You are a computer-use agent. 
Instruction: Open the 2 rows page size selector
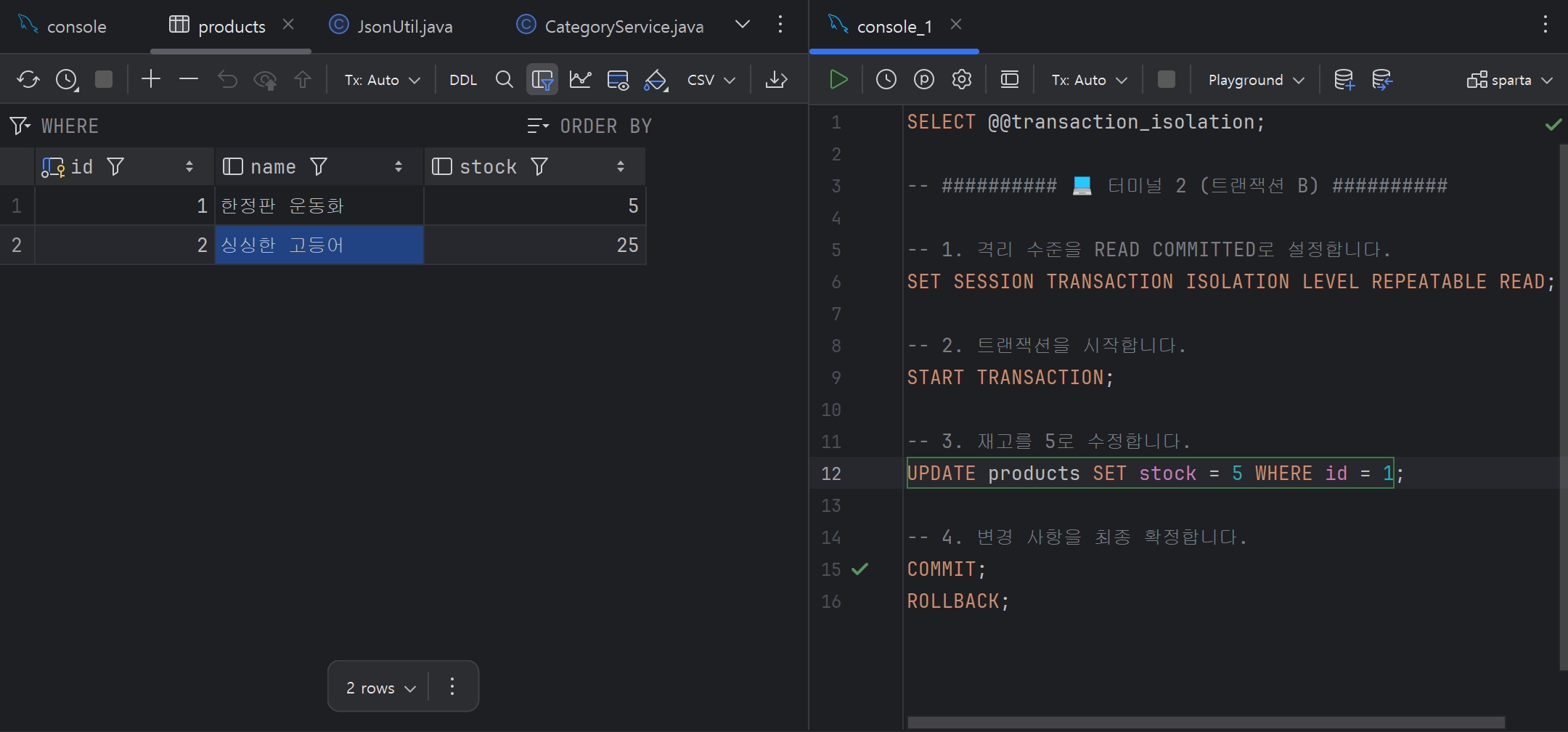point(381,688)
